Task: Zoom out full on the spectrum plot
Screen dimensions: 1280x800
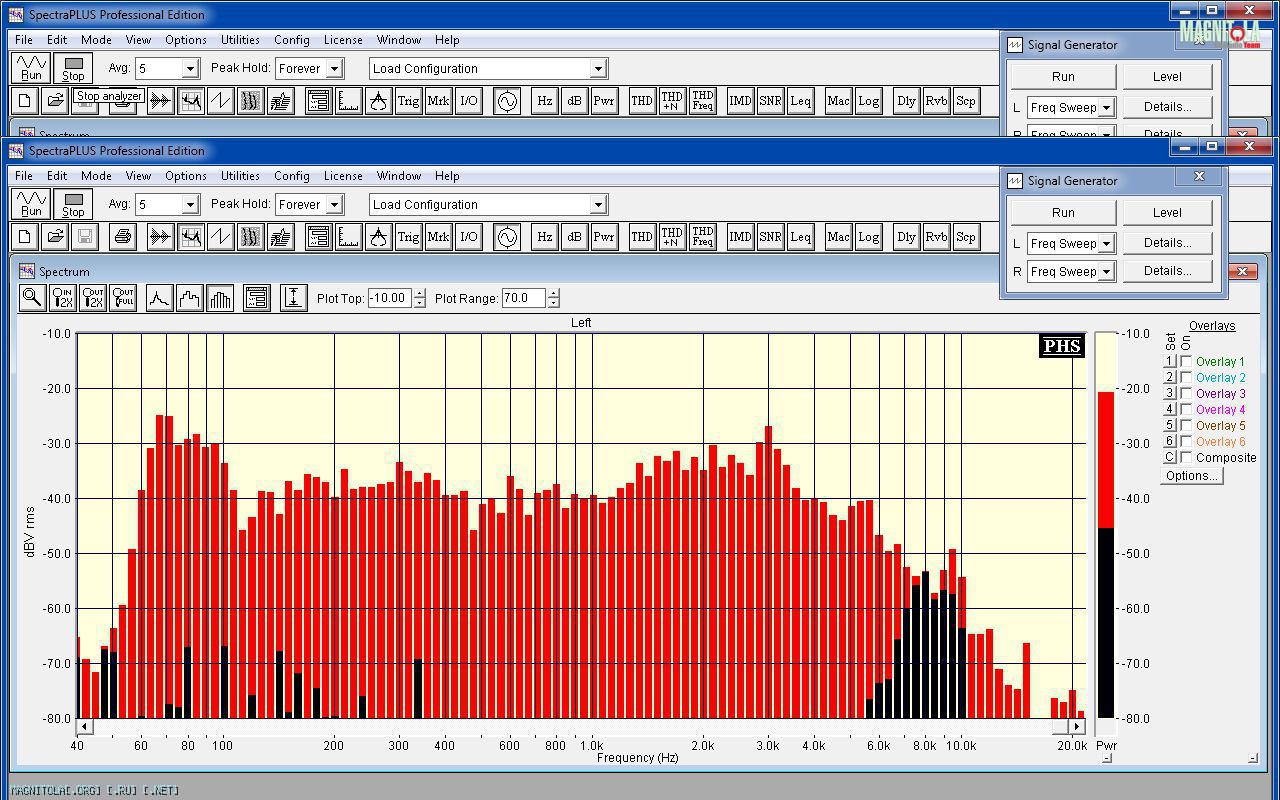Action: [123, 297]
